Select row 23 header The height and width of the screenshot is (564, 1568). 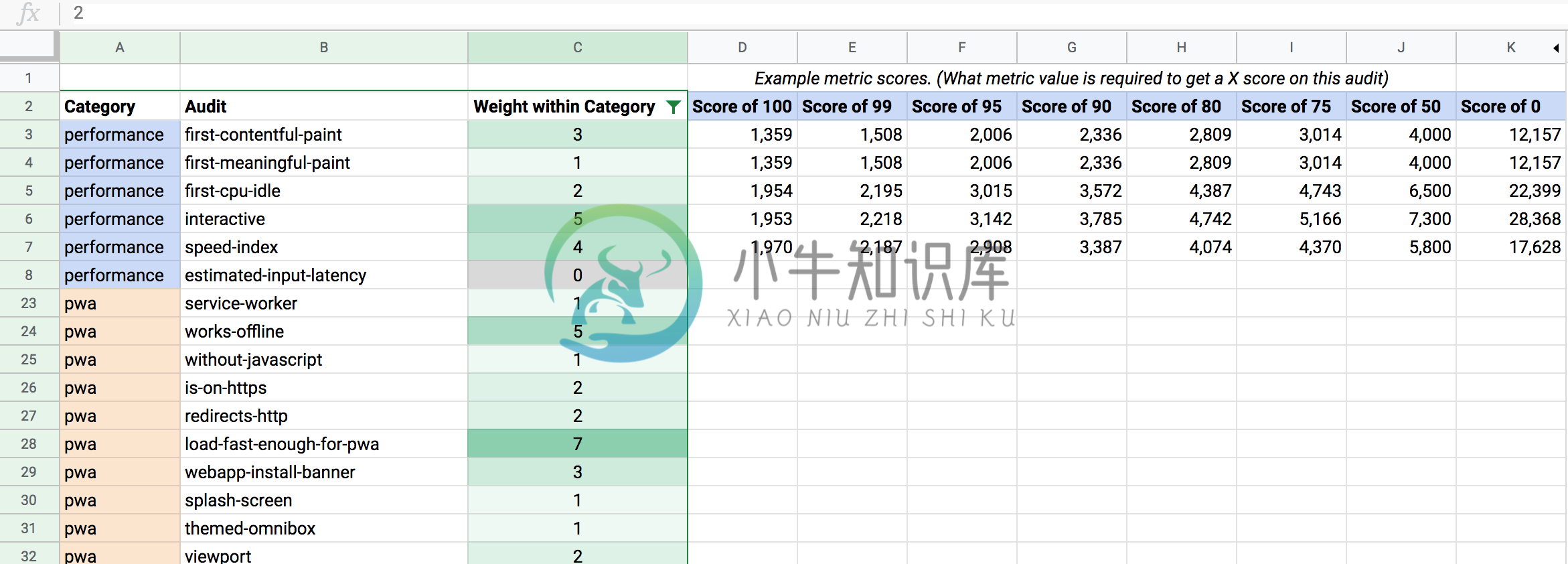click(29, 303)
